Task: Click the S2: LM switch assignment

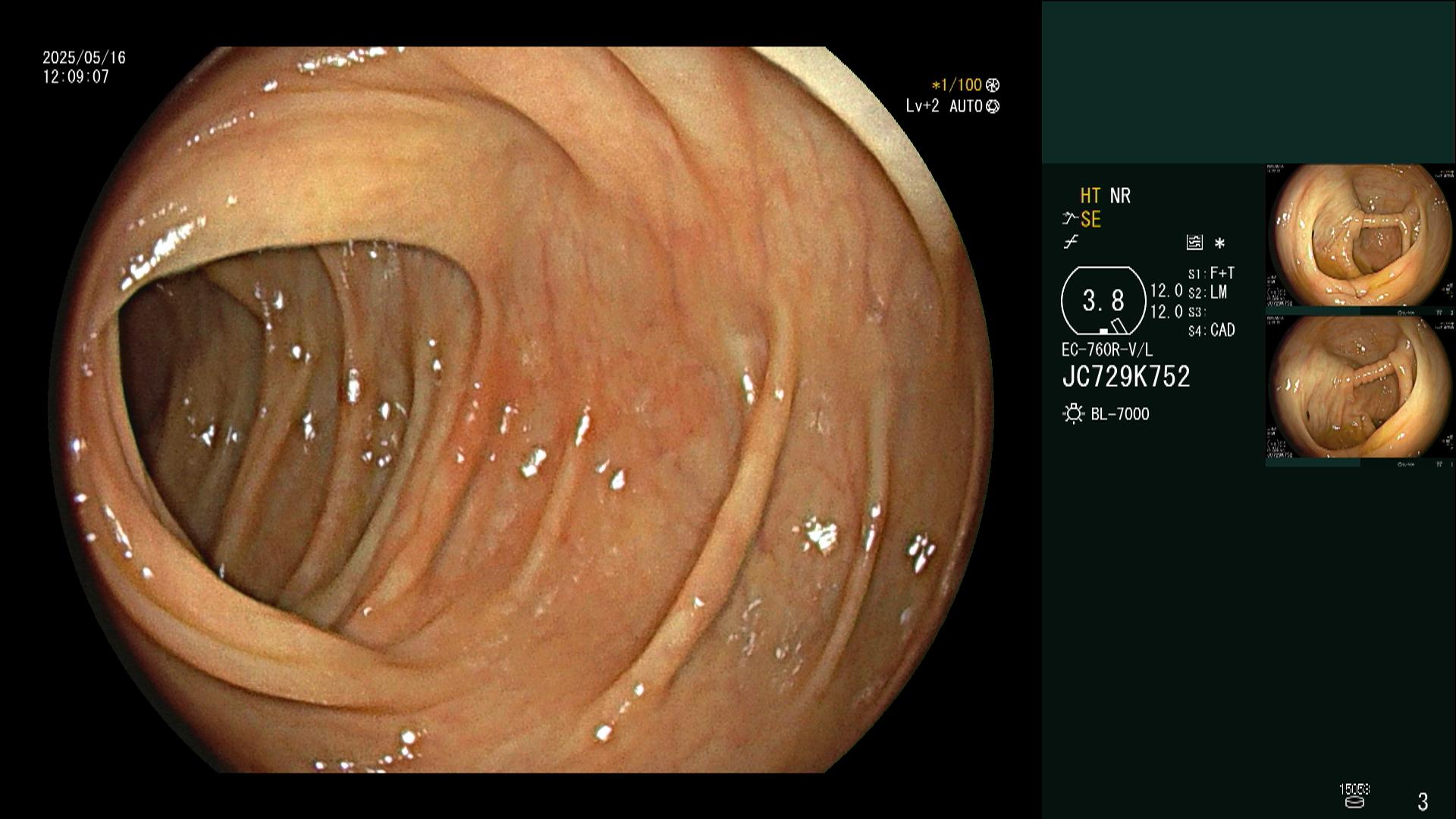Action: point(1207,293)
